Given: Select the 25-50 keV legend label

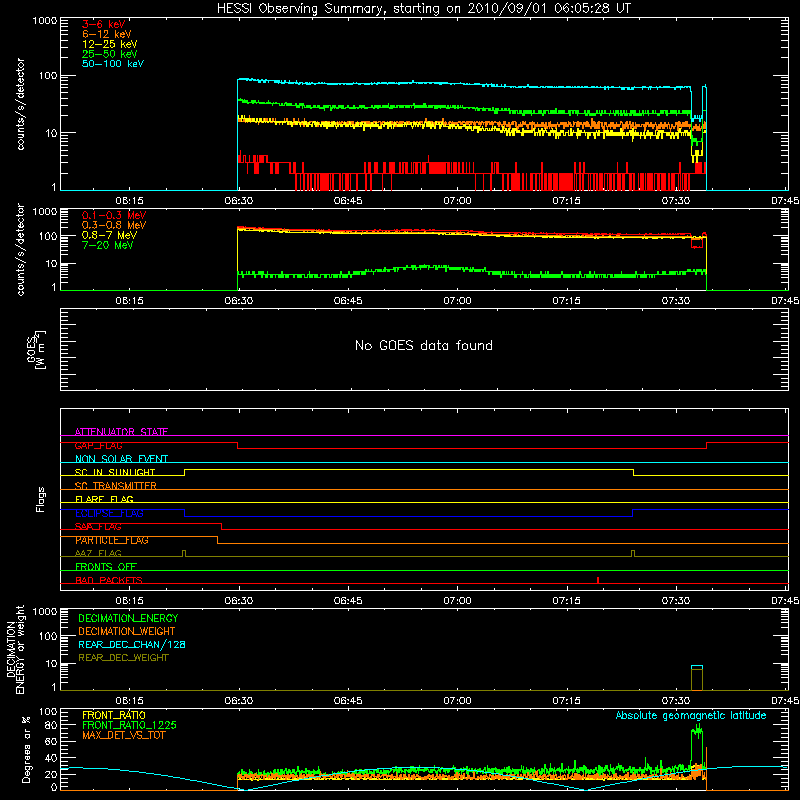Looking at the screenshot, I should (x=109, y=54).
